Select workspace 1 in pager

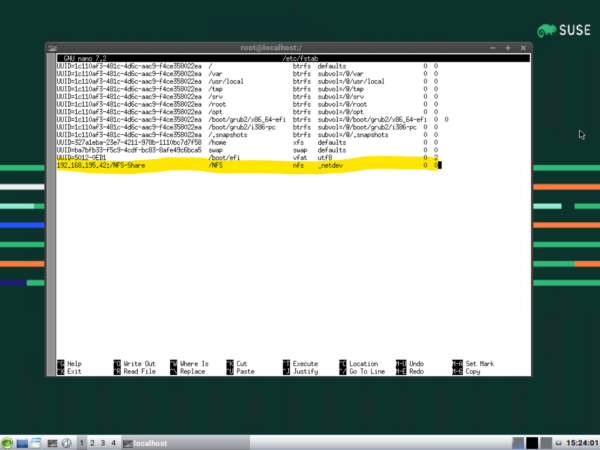[82, 443]
